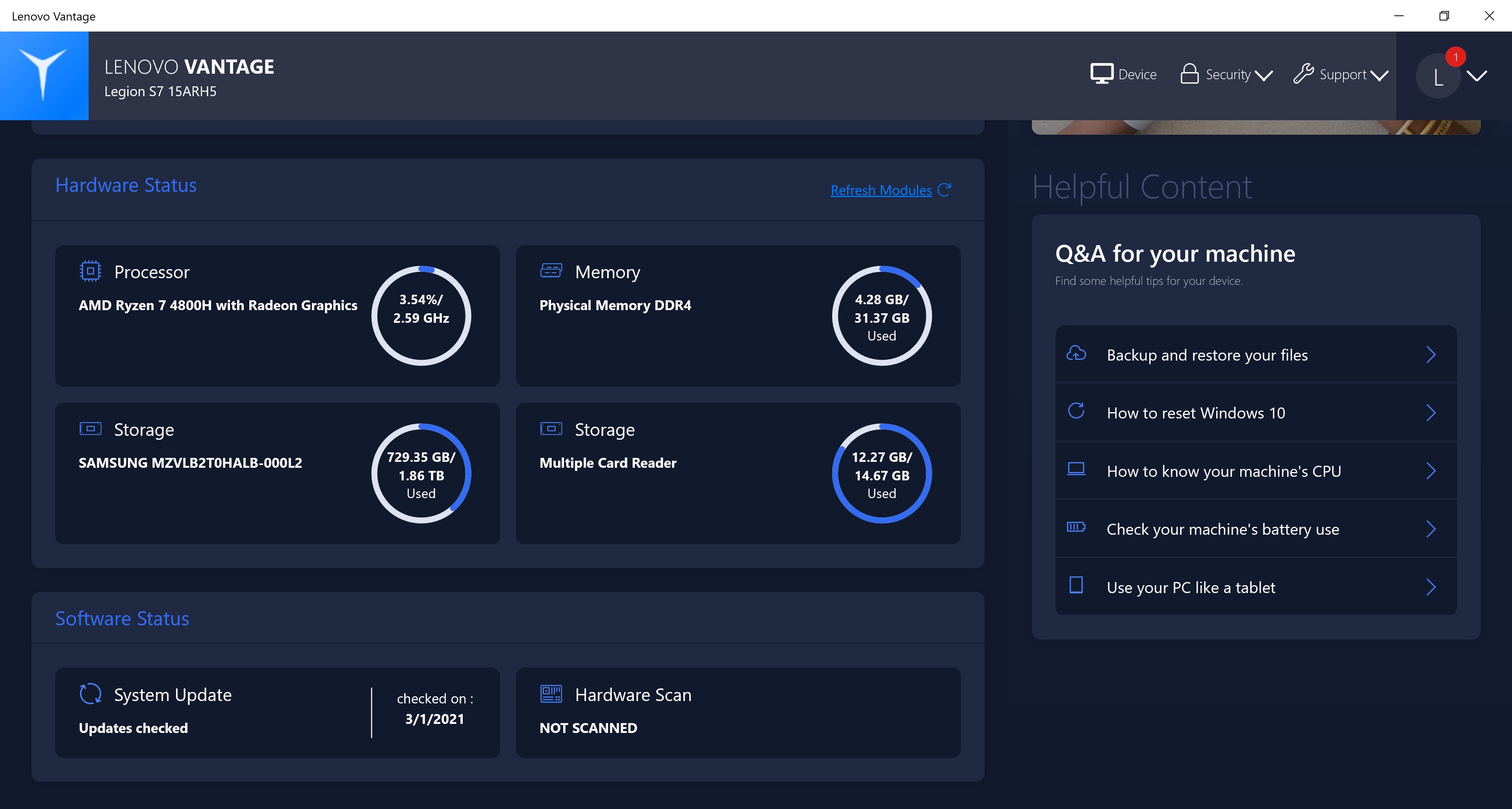Minimize the Lenovo Vantage window

pyautogui.click(x=1399, y=16)
